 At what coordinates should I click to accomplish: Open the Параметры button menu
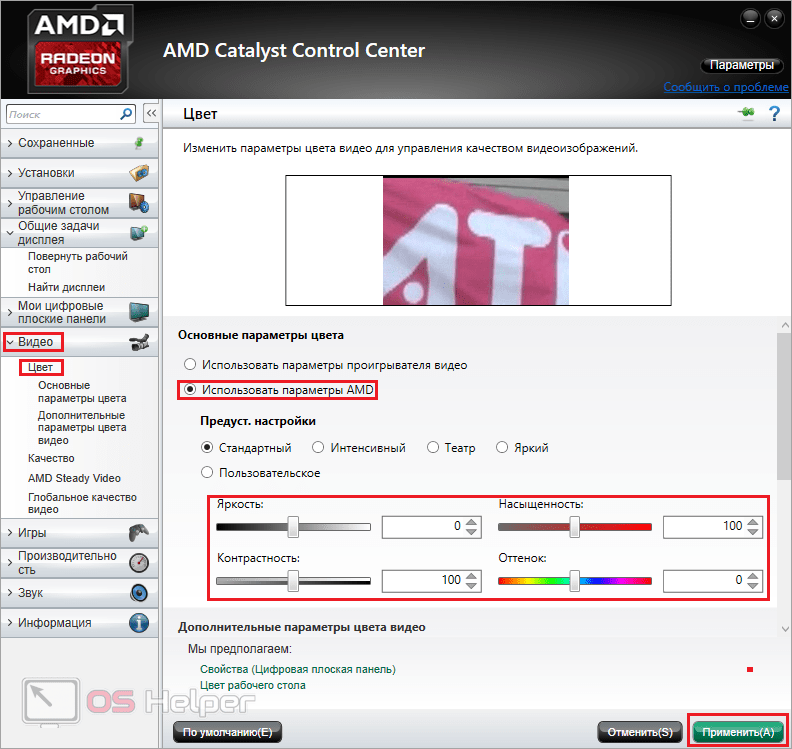coord(741,65)
